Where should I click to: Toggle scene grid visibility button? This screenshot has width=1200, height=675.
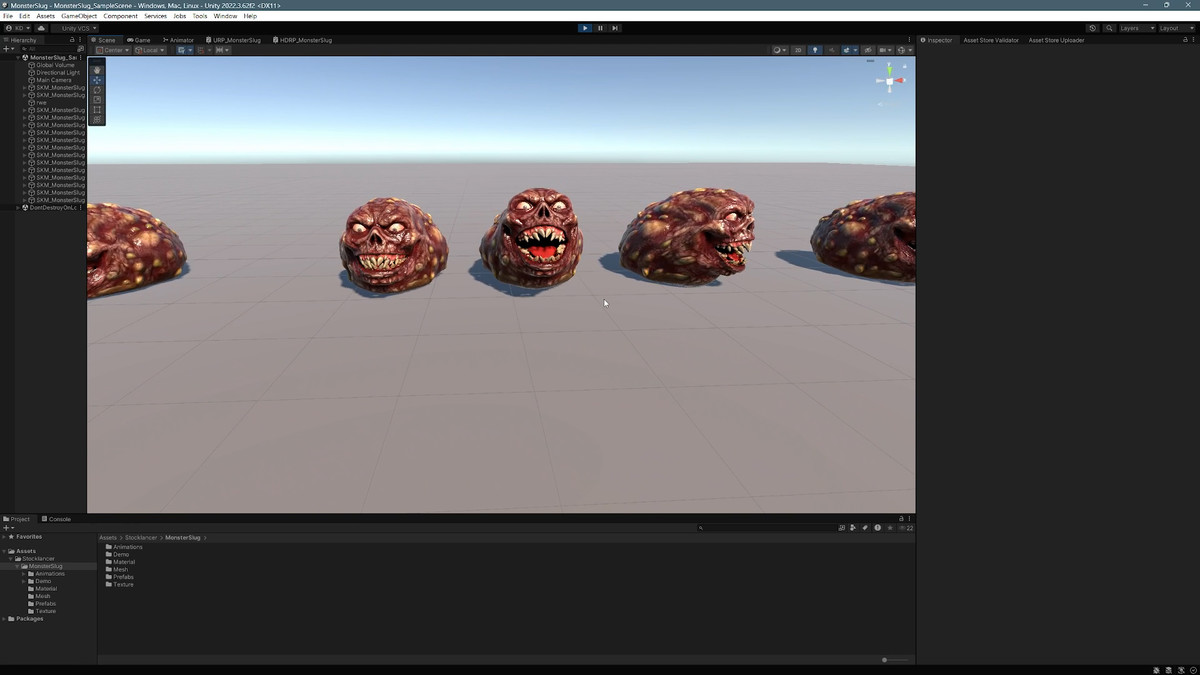(184, 50)
